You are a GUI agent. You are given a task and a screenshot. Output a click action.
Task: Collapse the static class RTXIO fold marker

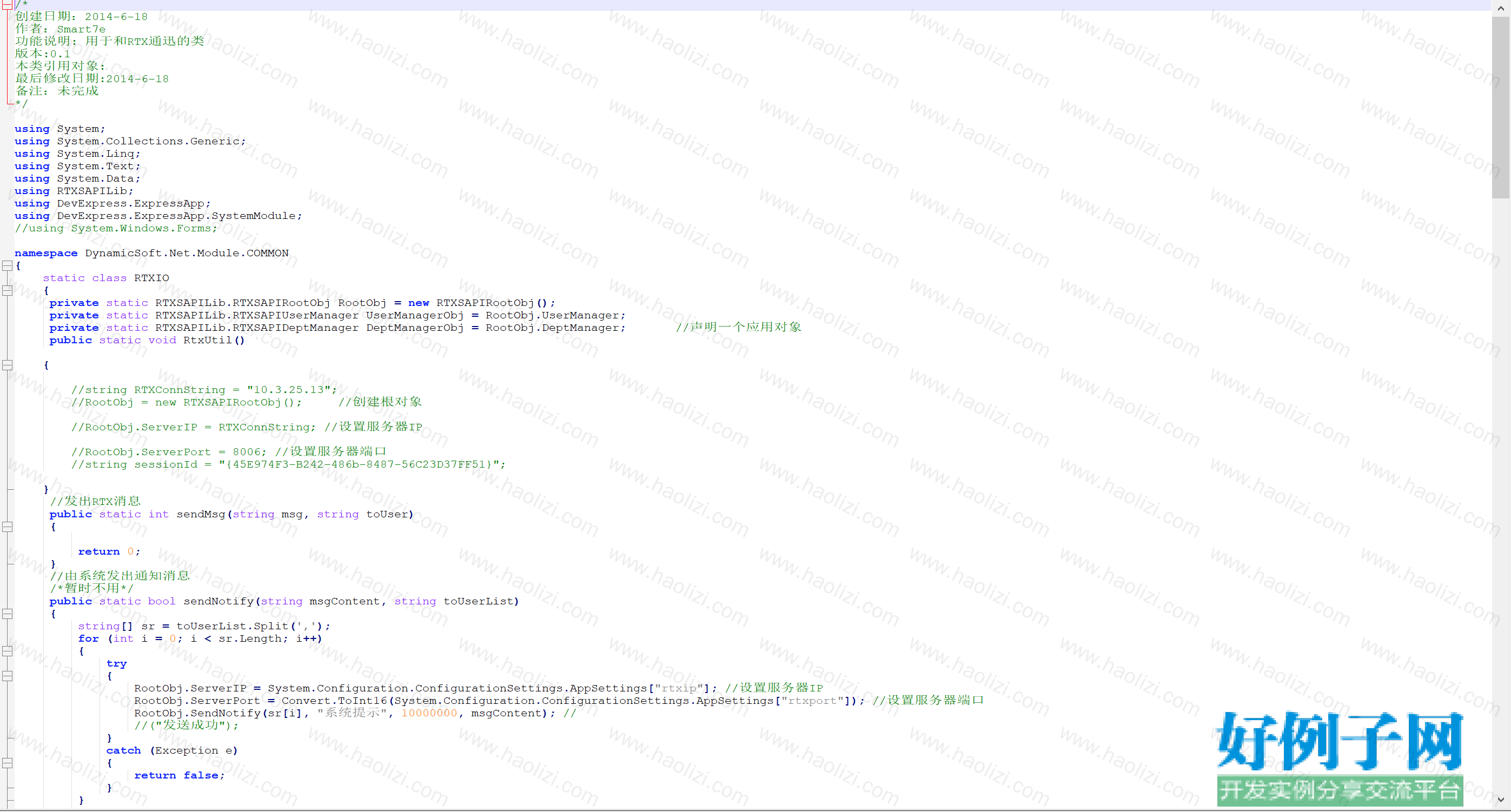[x=7, y=290]
